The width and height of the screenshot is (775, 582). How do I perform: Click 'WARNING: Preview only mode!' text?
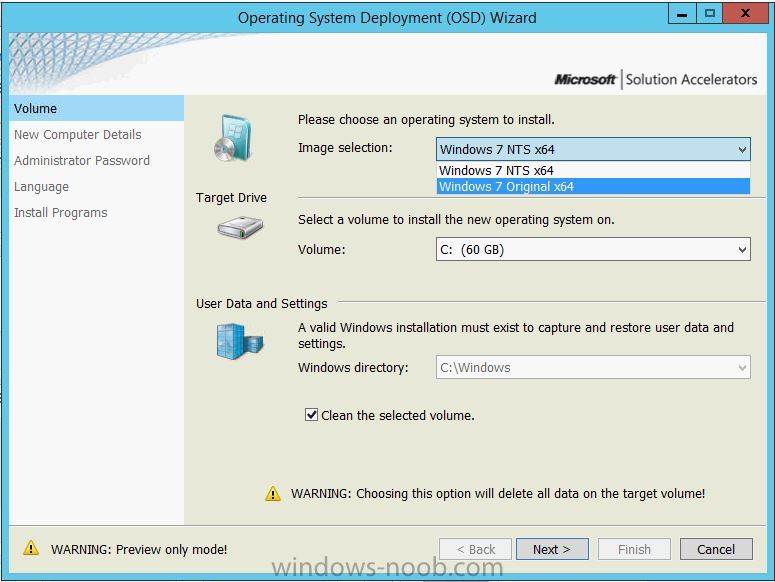click(x=139, y=549)
